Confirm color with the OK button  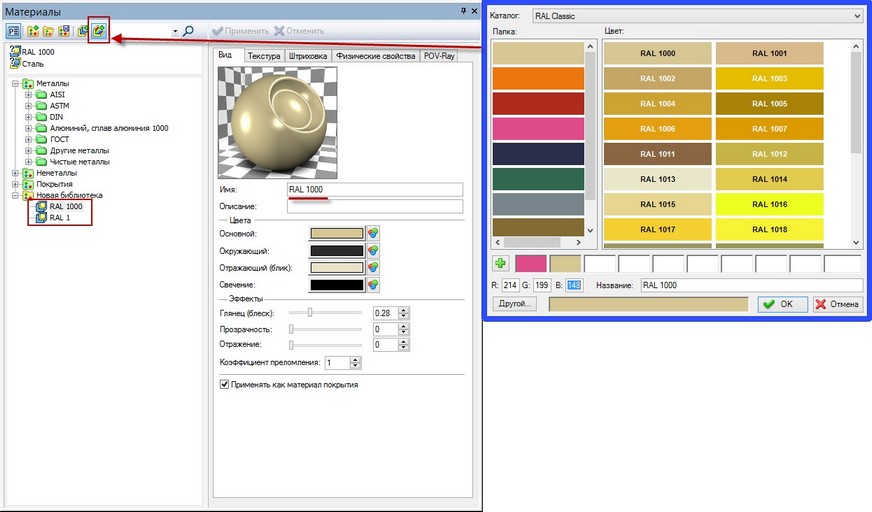point(782,304)
